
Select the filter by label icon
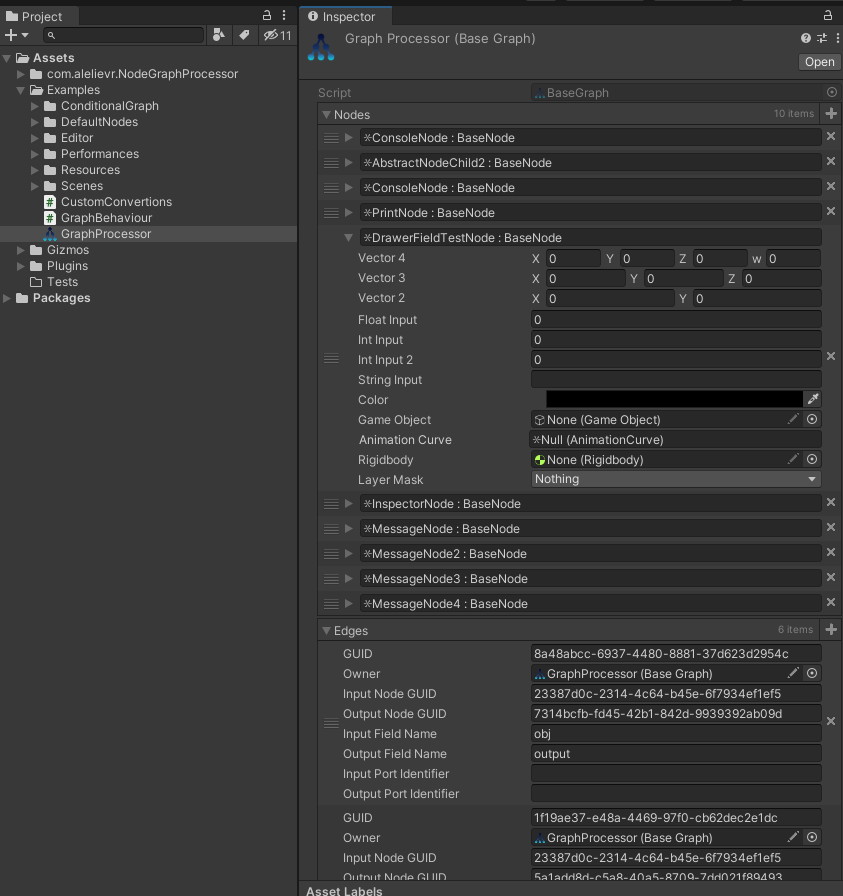[x=244, y=34]
